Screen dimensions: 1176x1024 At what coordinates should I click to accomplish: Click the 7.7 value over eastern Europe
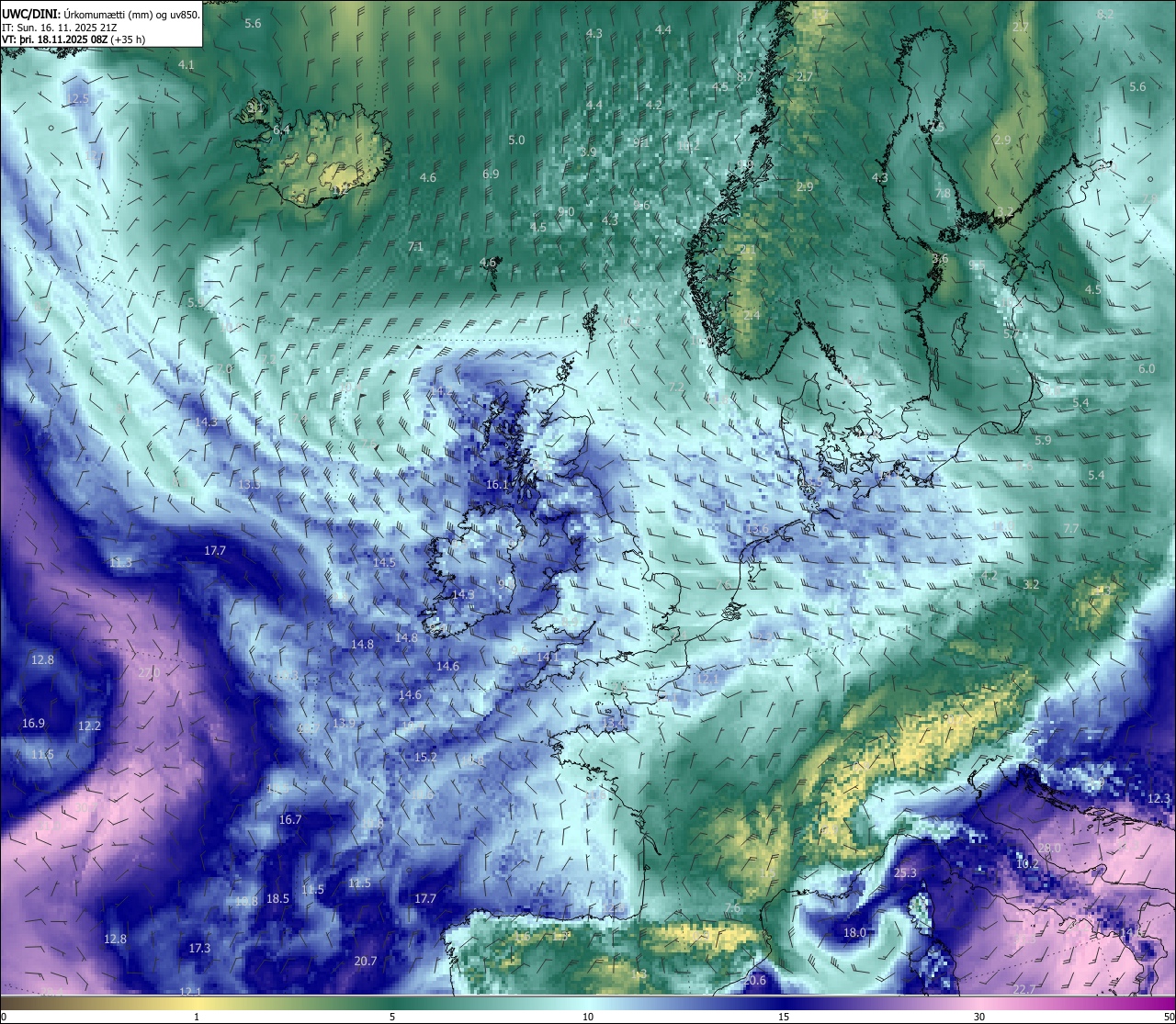1071,528
